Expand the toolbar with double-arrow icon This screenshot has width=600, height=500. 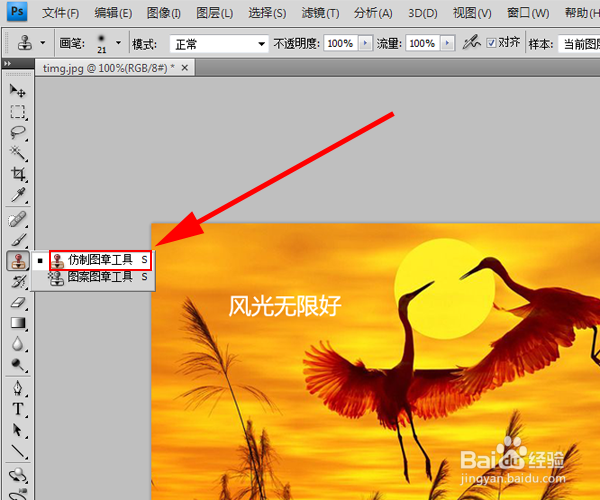tap(7, 63)
